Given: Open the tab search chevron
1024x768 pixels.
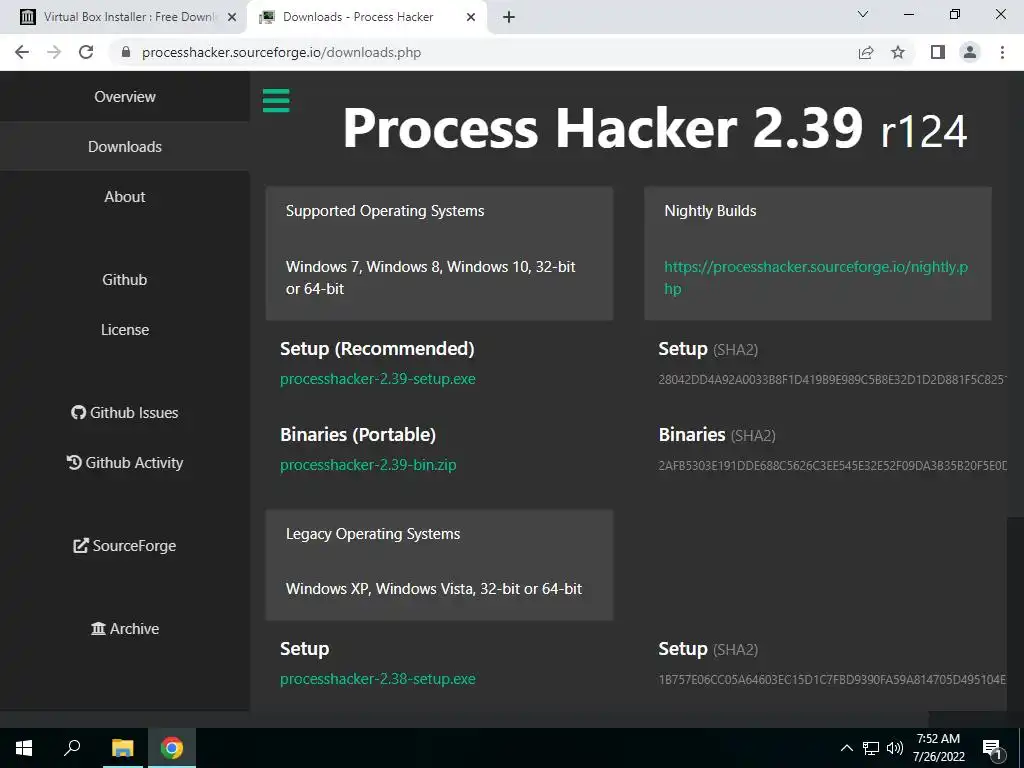Looking at the screenshot, I should (863, 14).
